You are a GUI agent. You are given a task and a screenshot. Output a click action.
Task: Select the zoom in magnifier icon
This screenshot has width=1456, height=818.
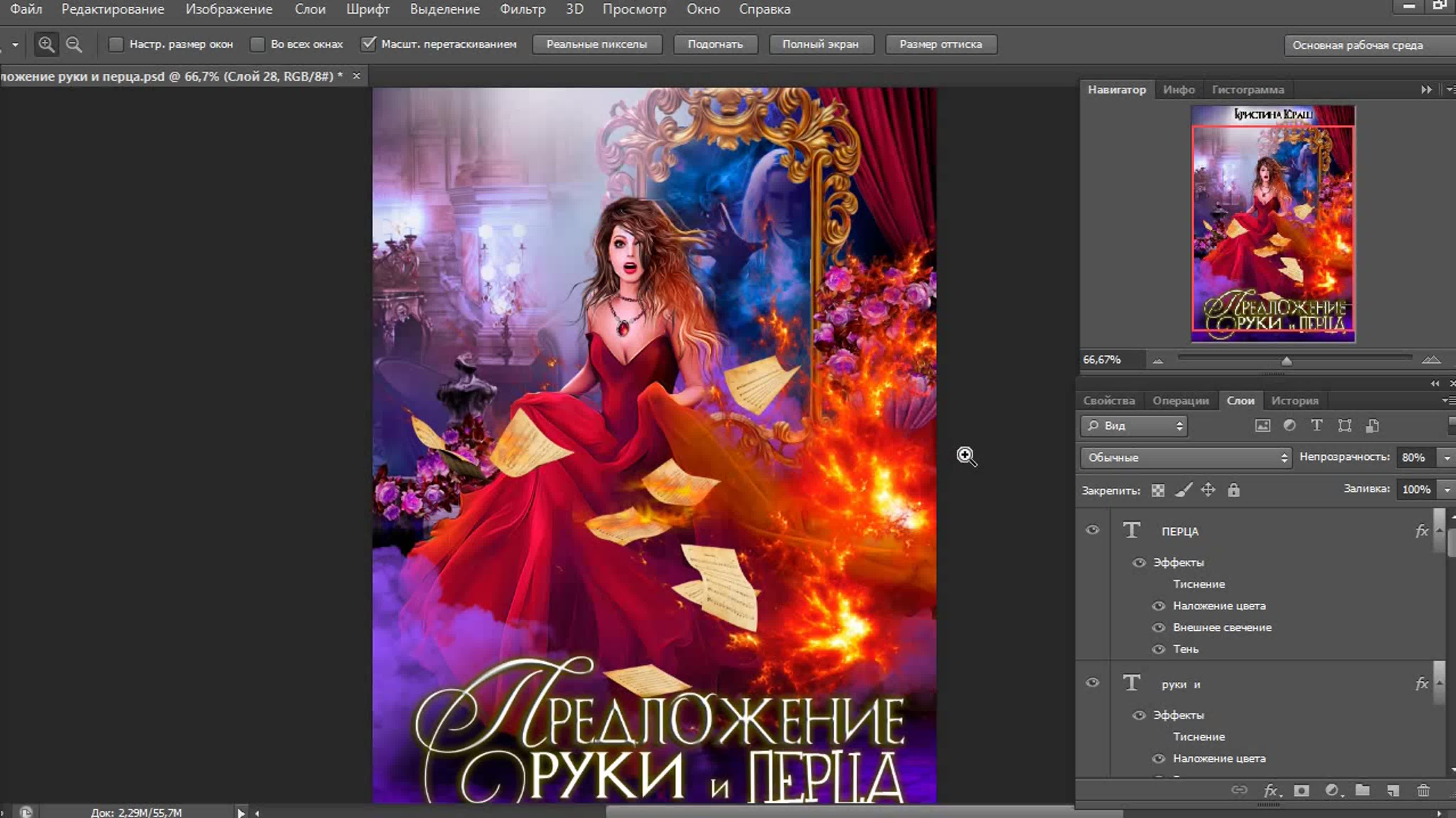click(x=46, y=44)
